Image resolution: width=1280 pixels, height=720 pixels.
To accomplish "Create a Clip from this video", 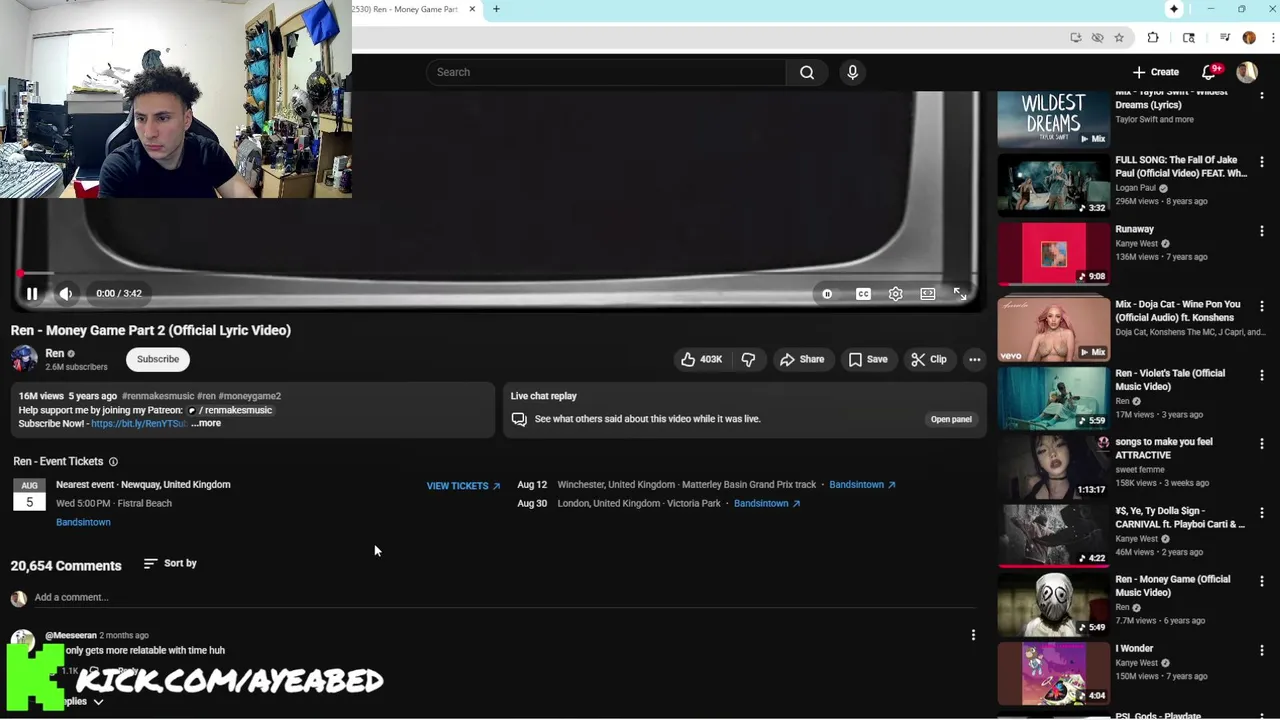I will pos(929,359).
